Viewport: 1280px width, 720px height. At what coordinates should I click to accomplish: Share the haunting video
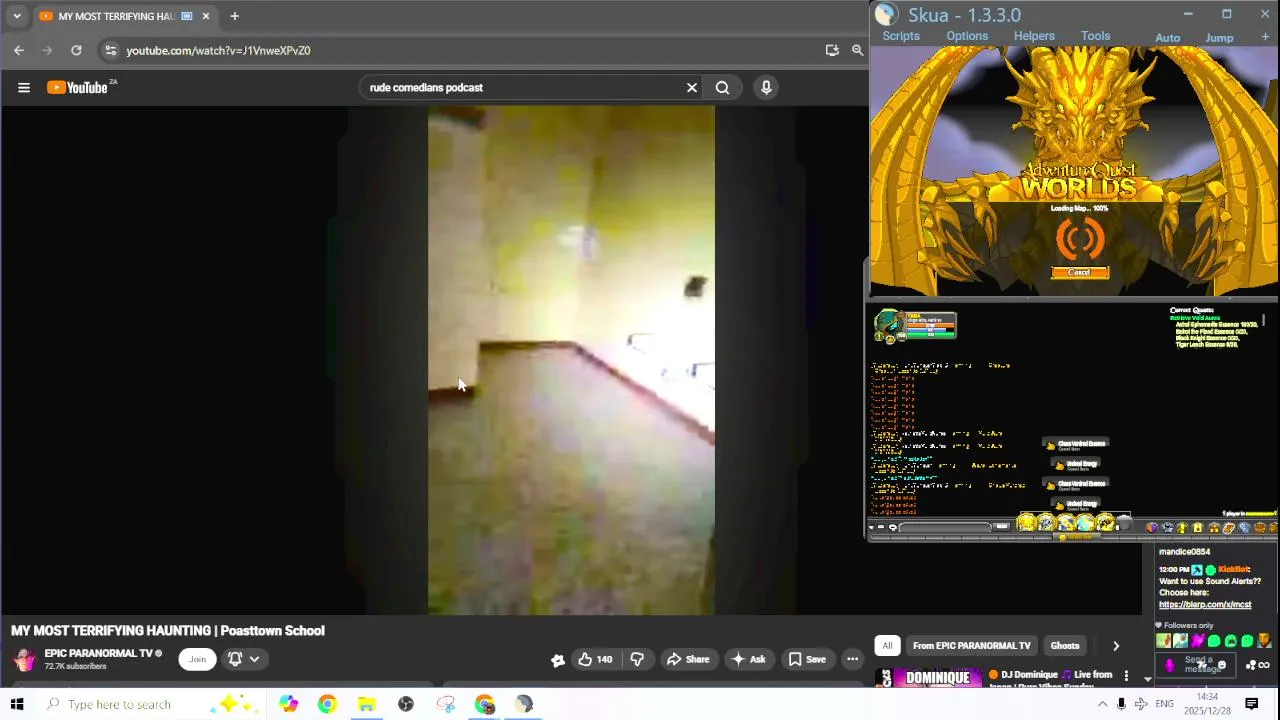pyautogui.click(x=688, y=659)
